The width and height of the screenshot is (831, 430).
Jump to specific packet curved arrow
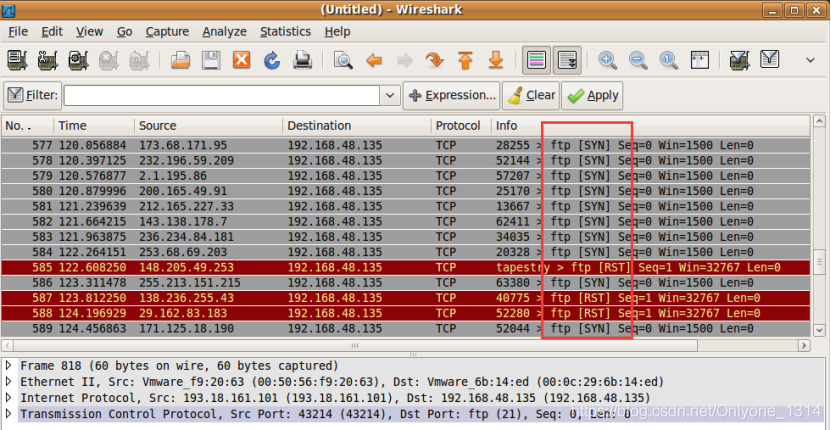click(x=435, y=60)
